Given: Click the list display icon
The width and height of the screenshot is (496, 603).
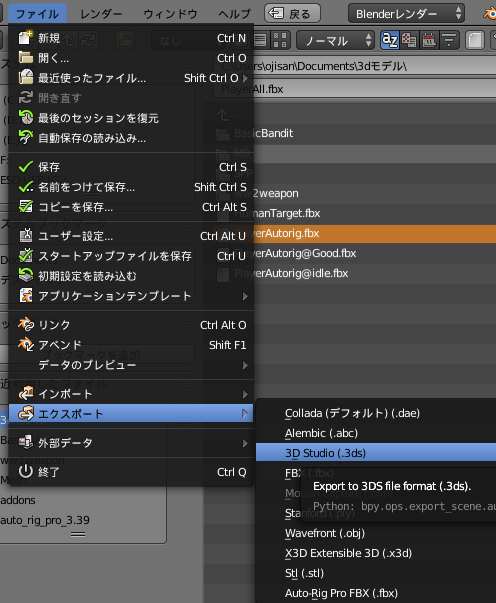Looking at the screenshot, I should point(261,40).
